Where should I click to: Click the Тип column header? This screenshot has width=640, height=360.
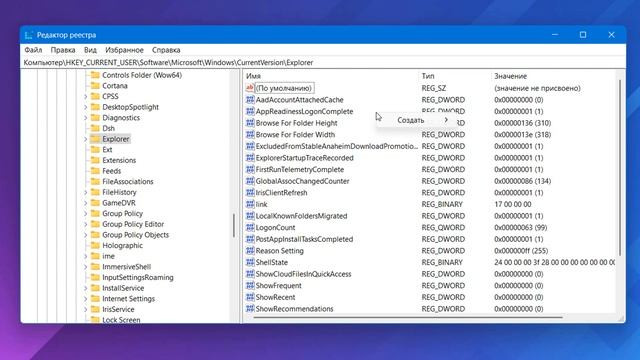click(428, 76)
